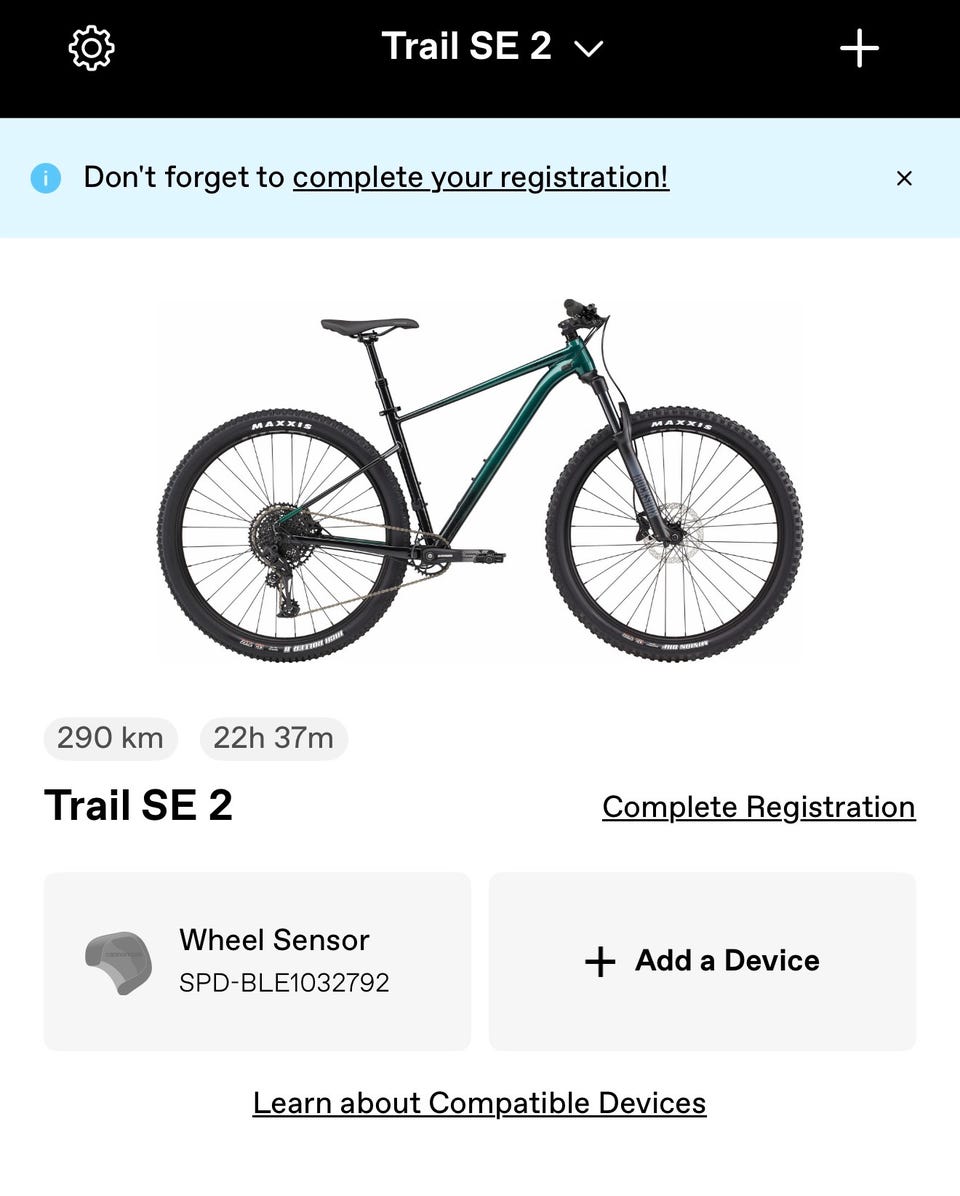Follow the 'complete your registration!' banner link

click(481, 178)
